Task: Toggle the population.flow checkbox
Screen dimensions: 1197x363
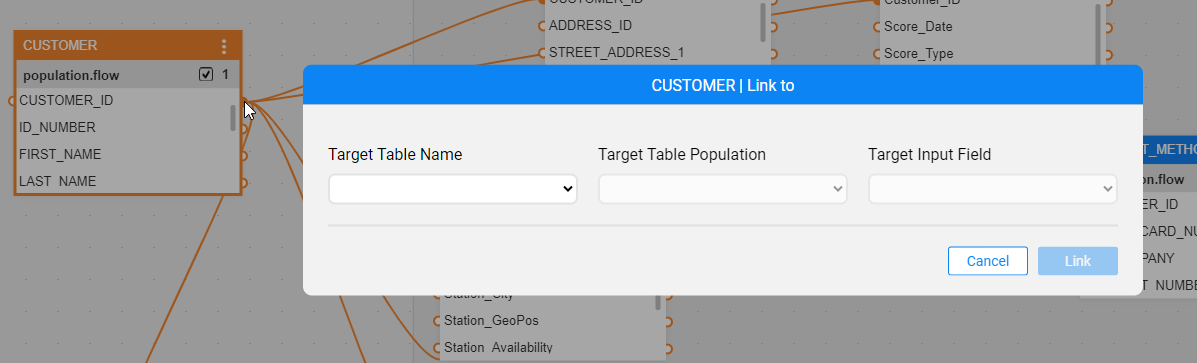Action: (205, 75)
